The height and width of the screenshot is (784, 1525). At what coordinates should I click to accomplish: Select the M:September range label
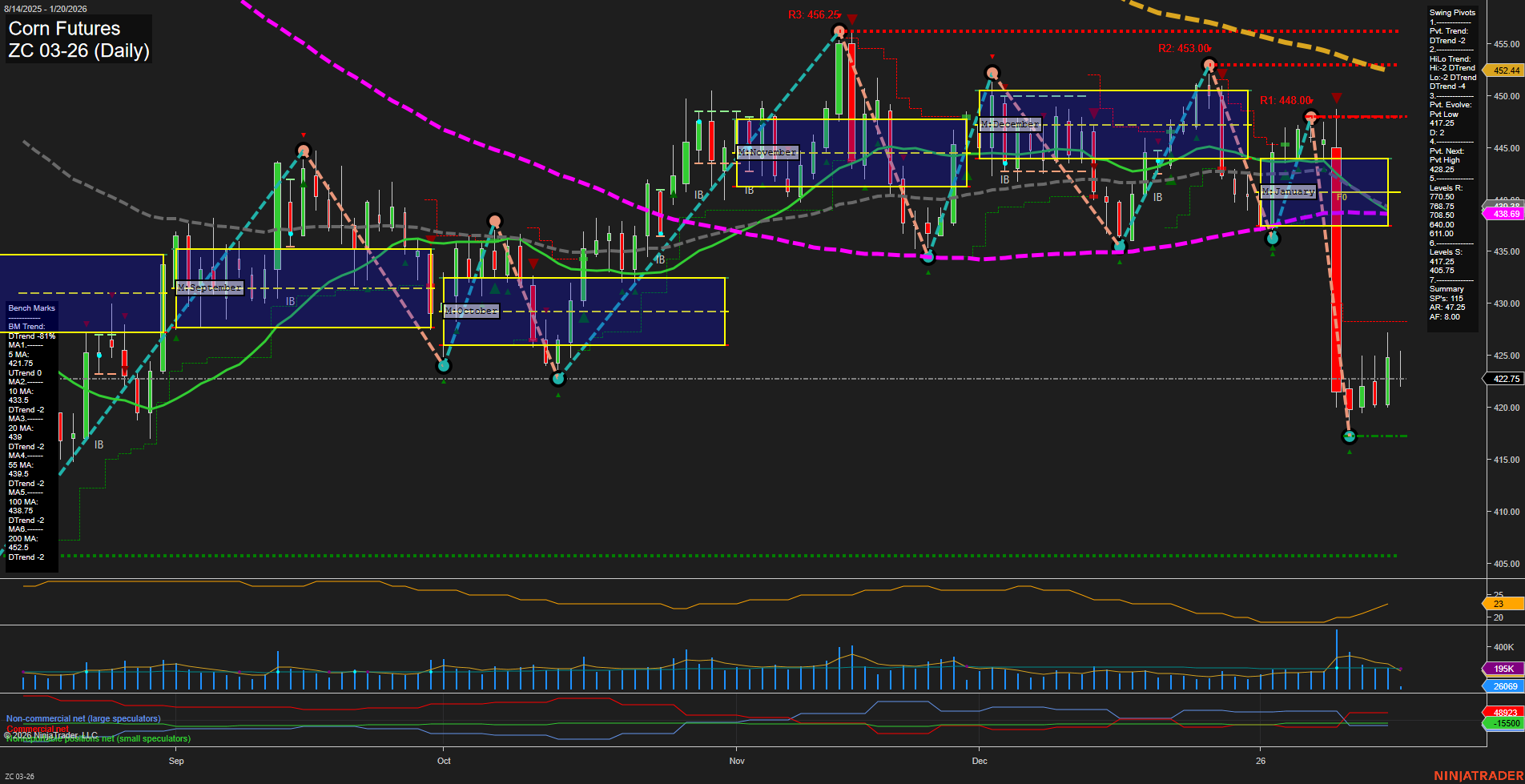[x=210, y=287]
